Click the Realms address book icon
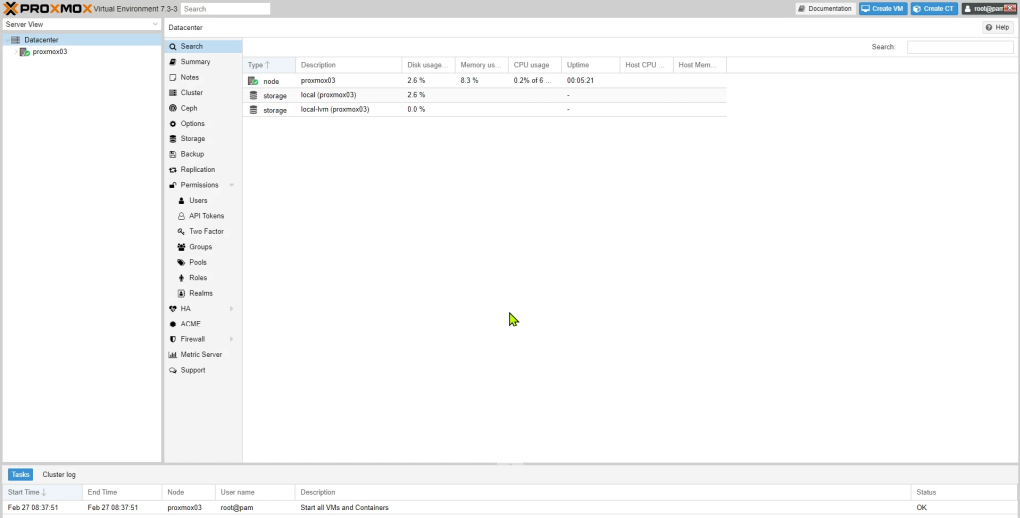 (181, 293)
